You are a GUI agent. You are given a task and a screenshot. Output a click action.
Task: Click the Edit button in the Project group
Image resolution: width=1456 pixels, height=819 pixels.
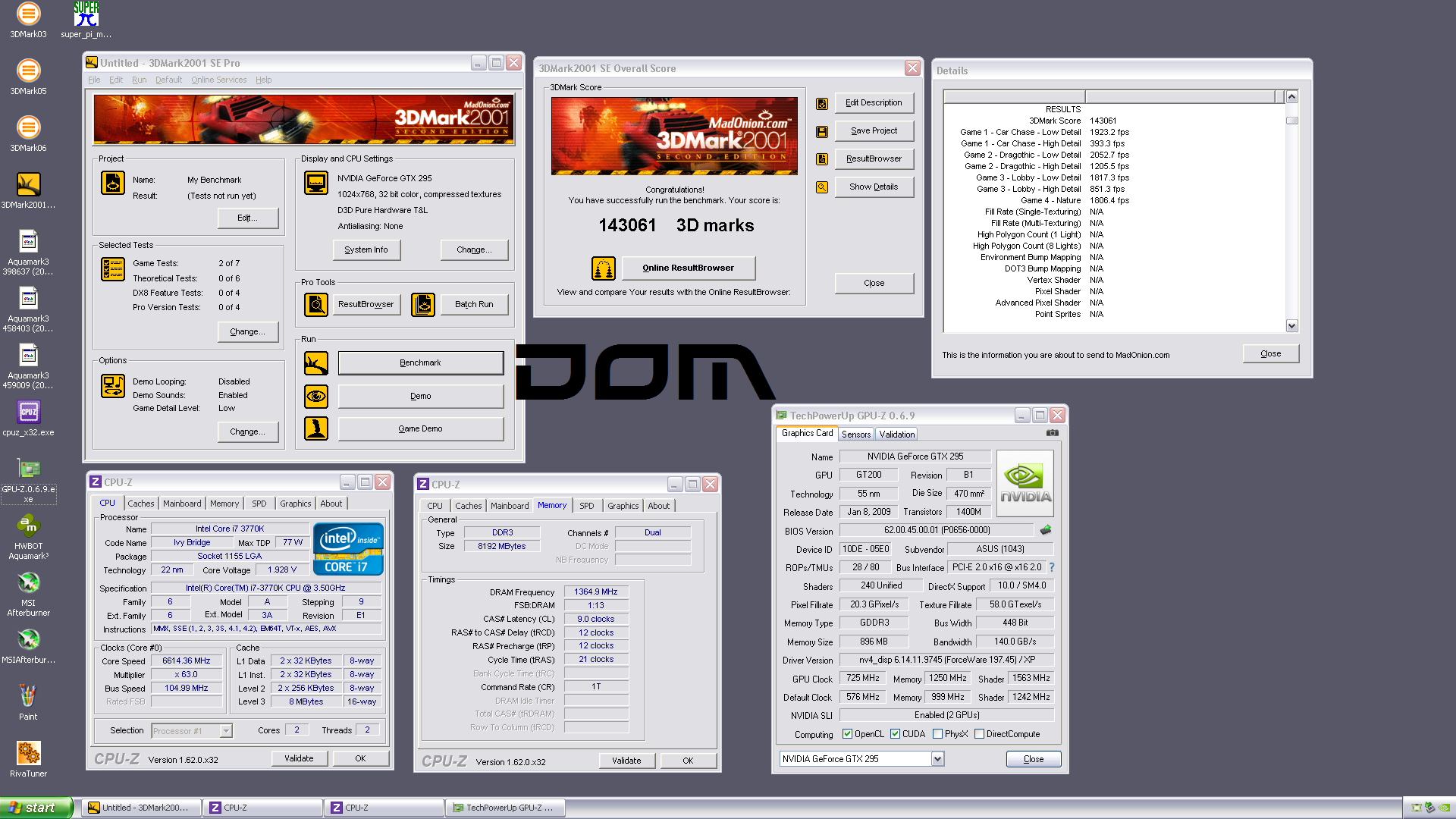tap(247, 218)
